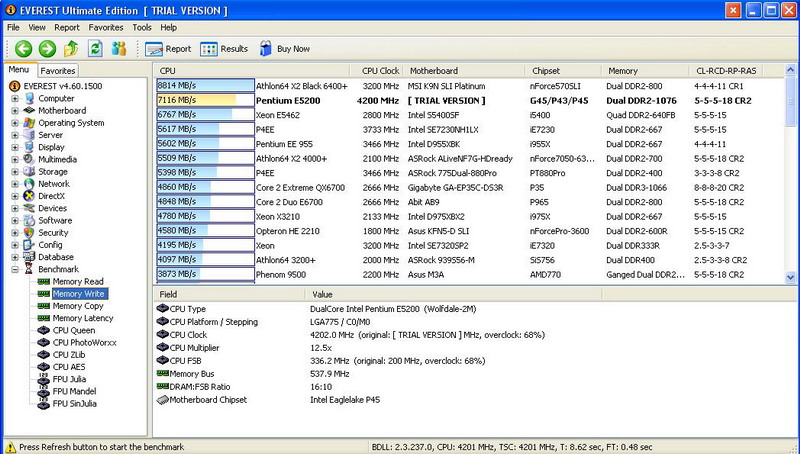Select FPU Julia benchmark
Viewport: 800px width, 454px height.
[69, 380]
